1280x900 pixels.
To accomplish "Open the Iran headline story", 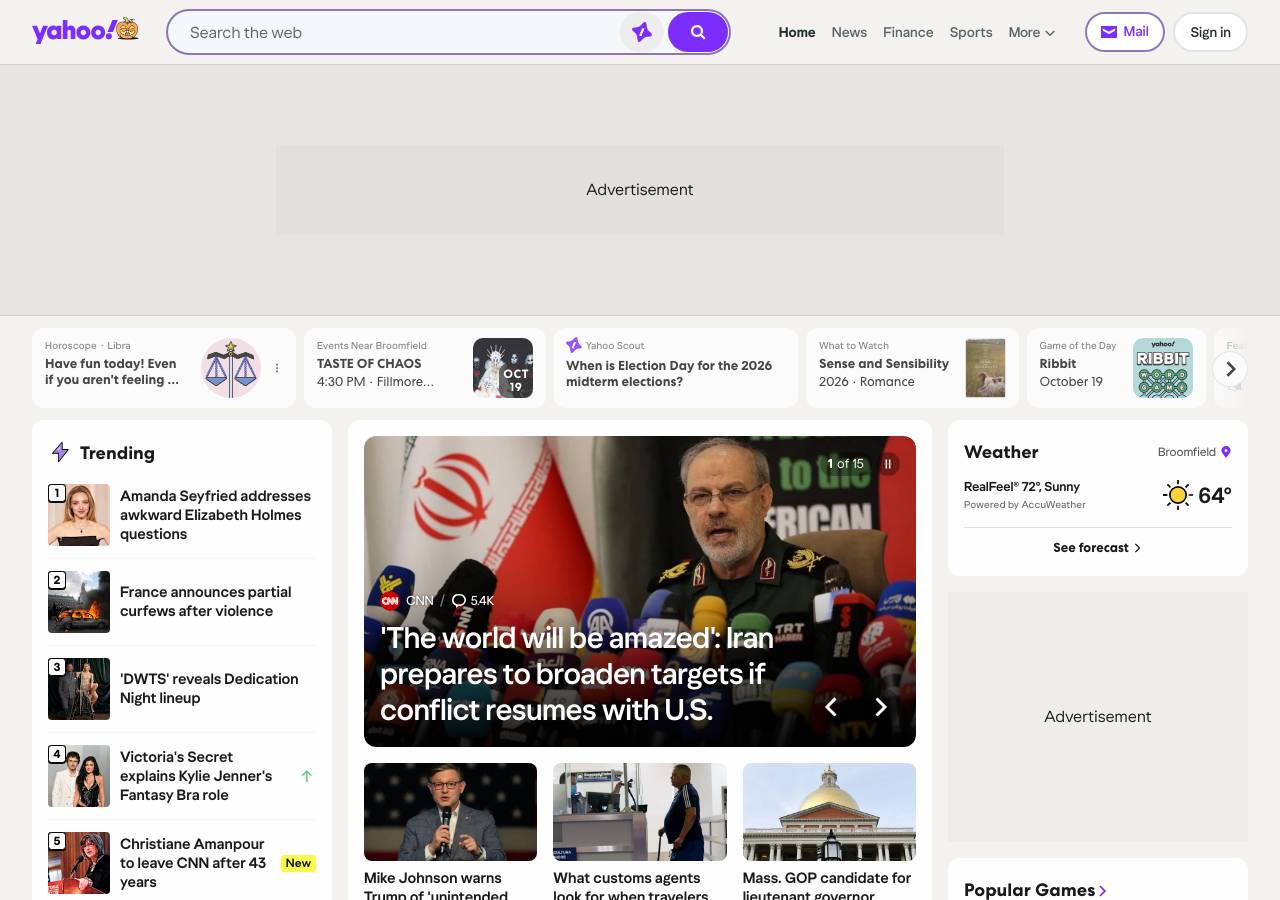I will [577, 674].
